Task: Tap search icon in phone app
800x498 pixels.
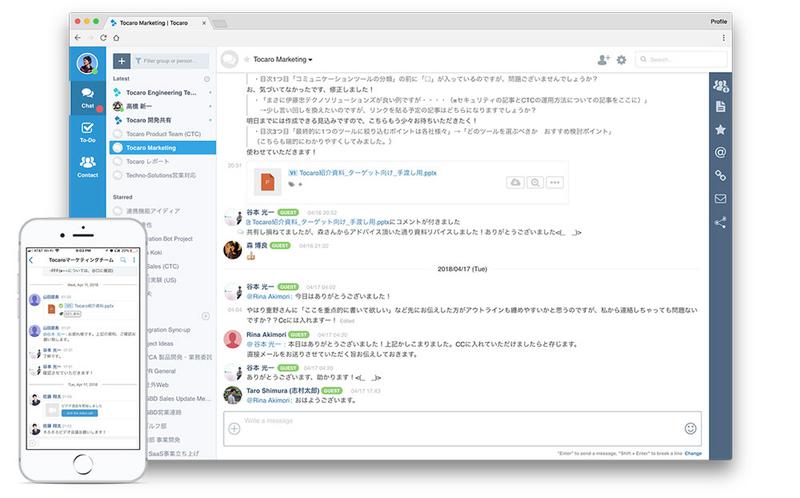Action: (123, 260)
